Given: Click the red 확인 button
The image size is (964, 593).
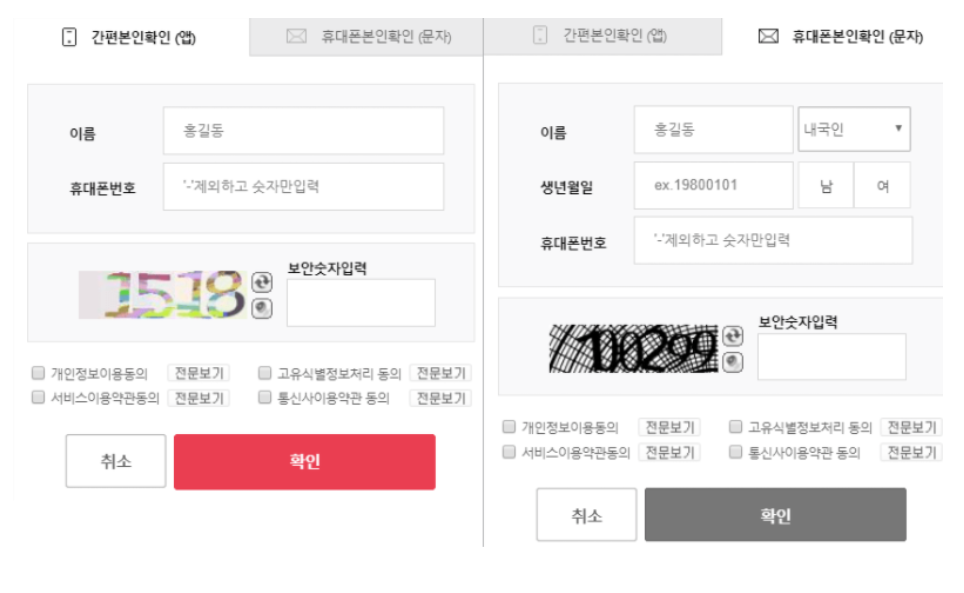Looking at the screenshot, I should [x=304, y=461].
